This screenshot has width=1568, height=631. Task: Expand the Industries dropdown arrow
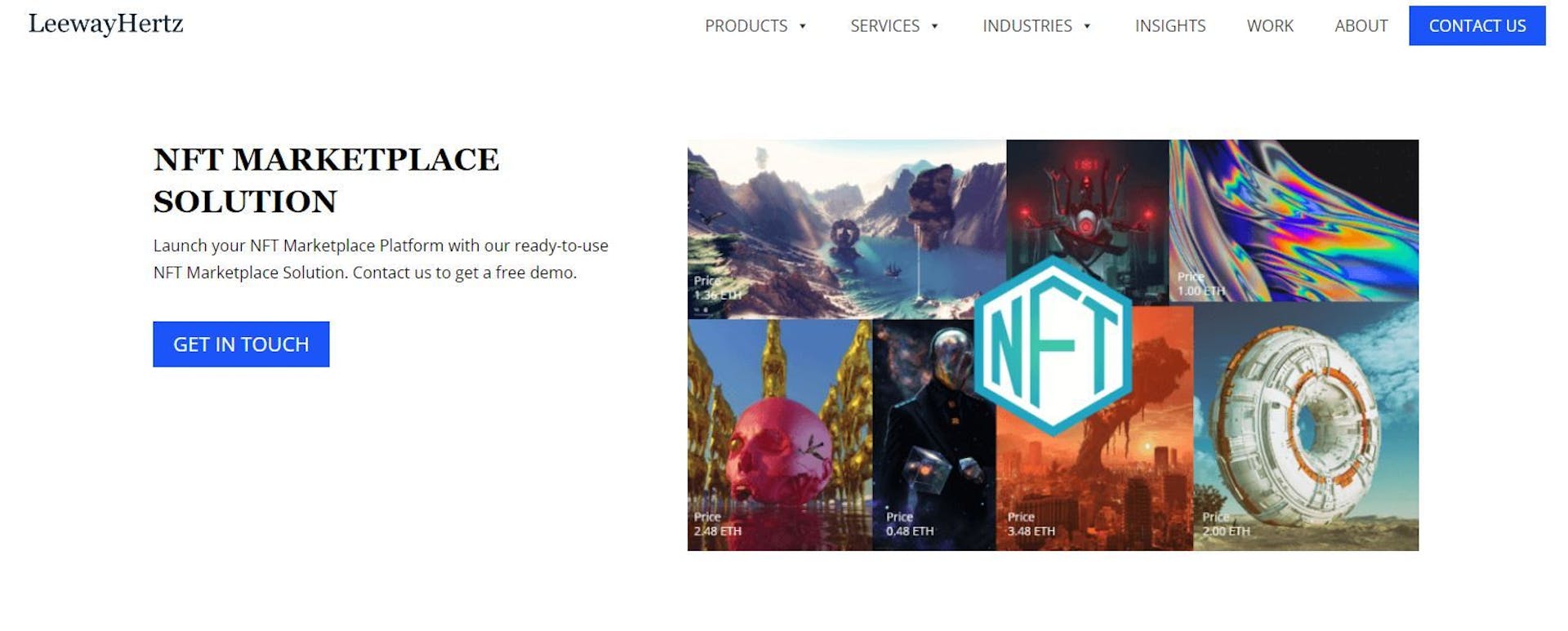tap(1087, 26)
